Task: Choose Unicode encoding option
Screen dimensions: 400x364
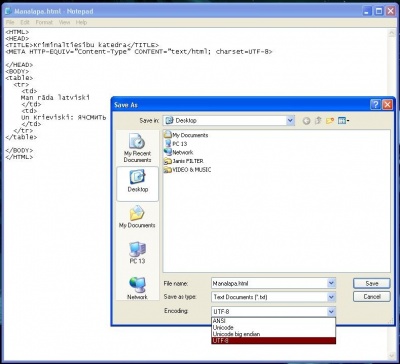Action: [273, 327]
